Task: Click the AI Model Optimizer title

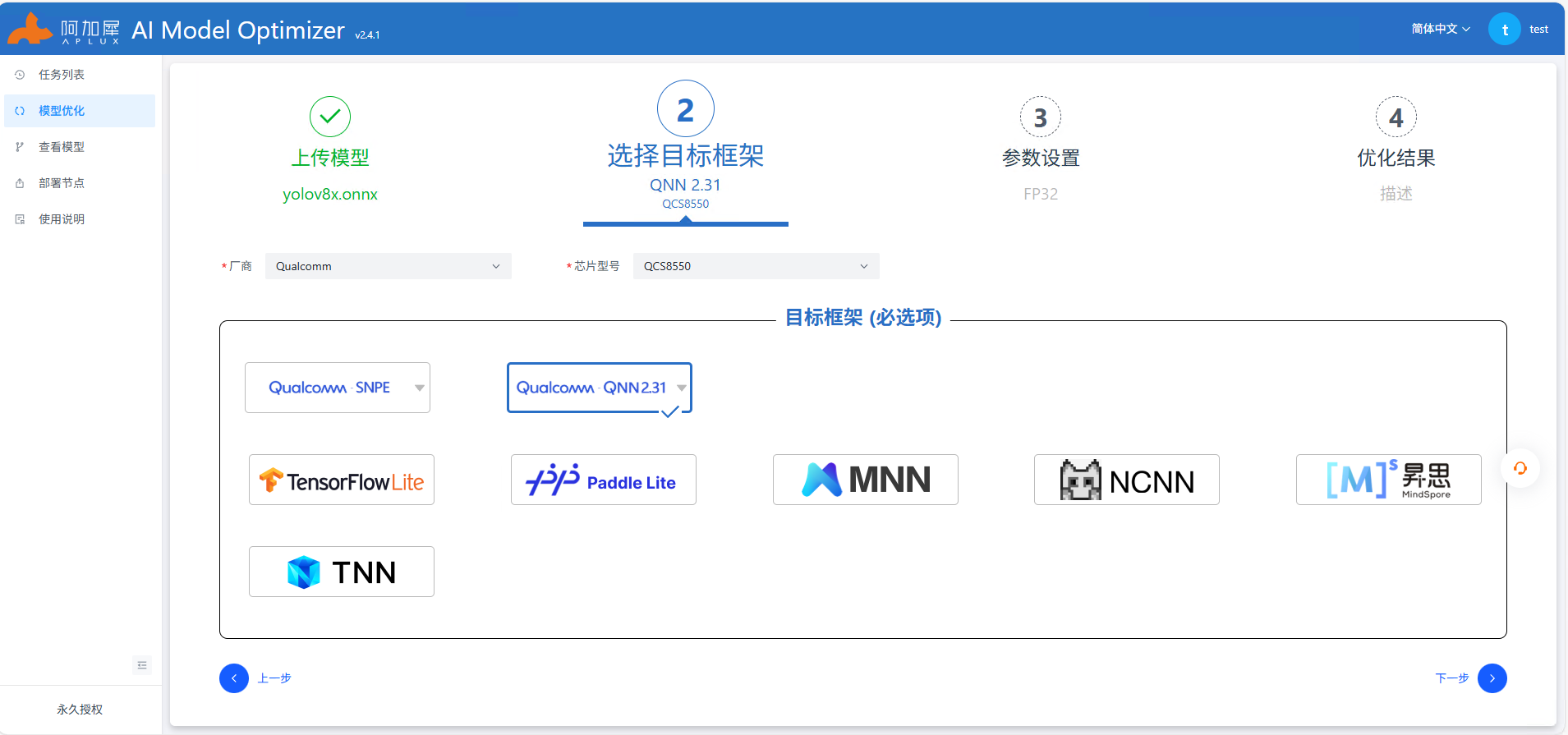Action: [x=238, y=30]
